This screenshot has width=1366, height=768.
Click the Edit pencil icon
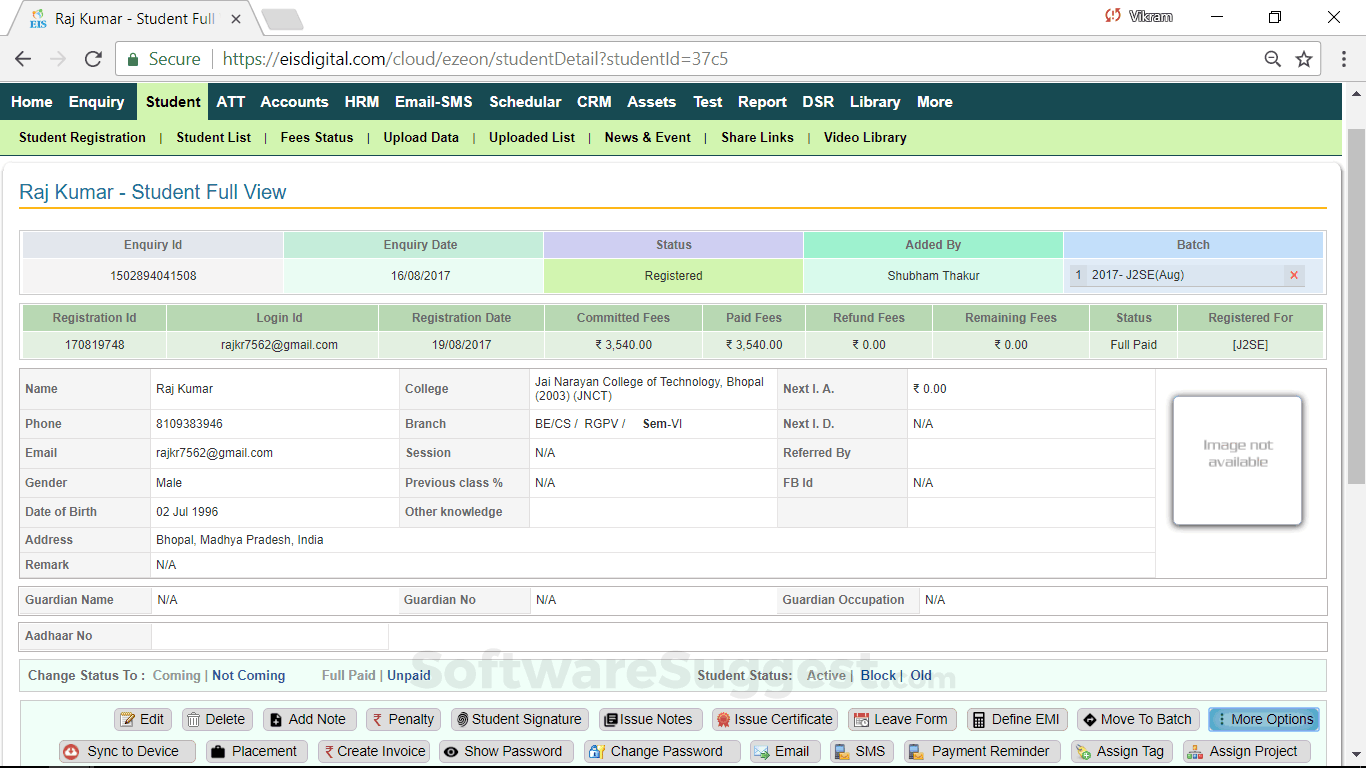tap(128, 720)
